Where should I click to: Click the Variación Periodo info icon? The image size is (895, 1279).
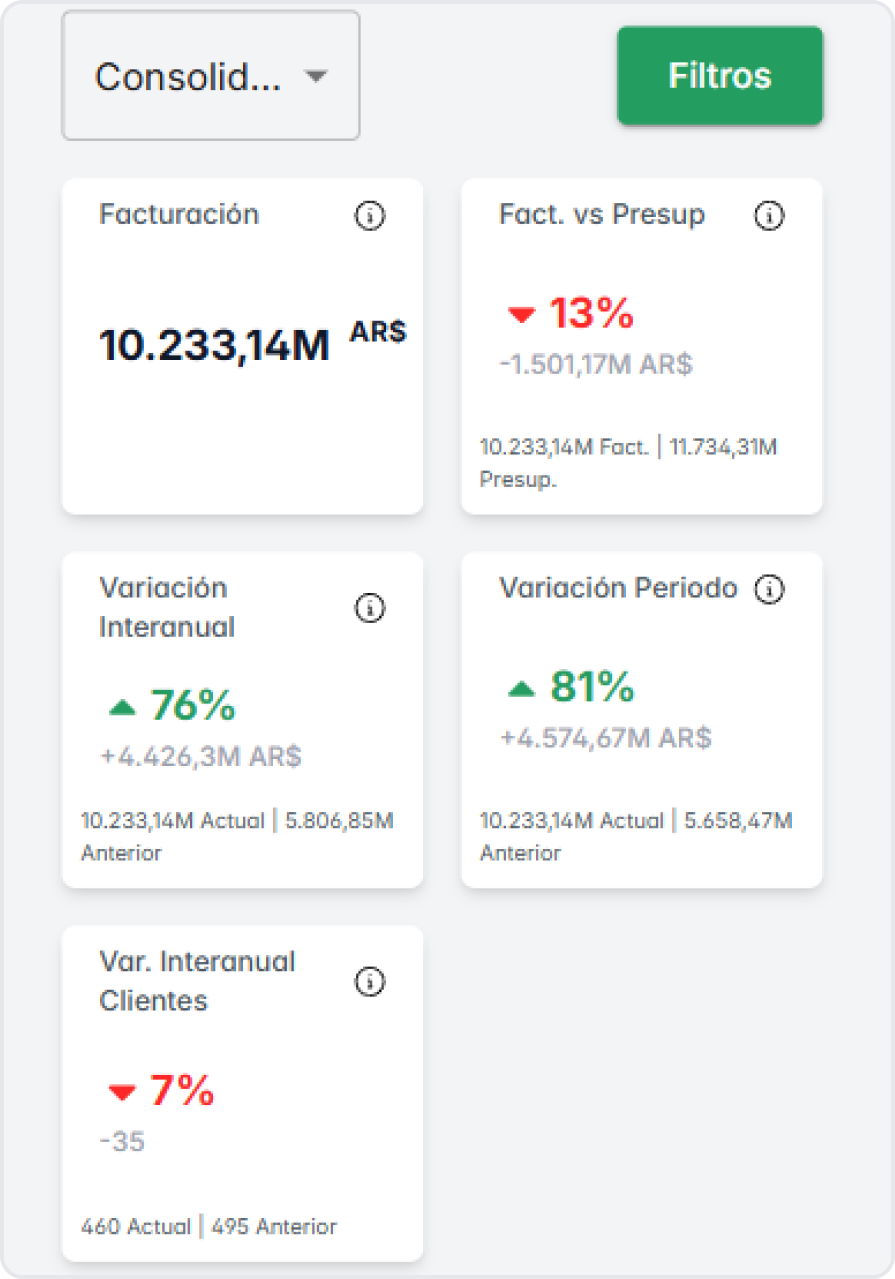pos(769,589)
